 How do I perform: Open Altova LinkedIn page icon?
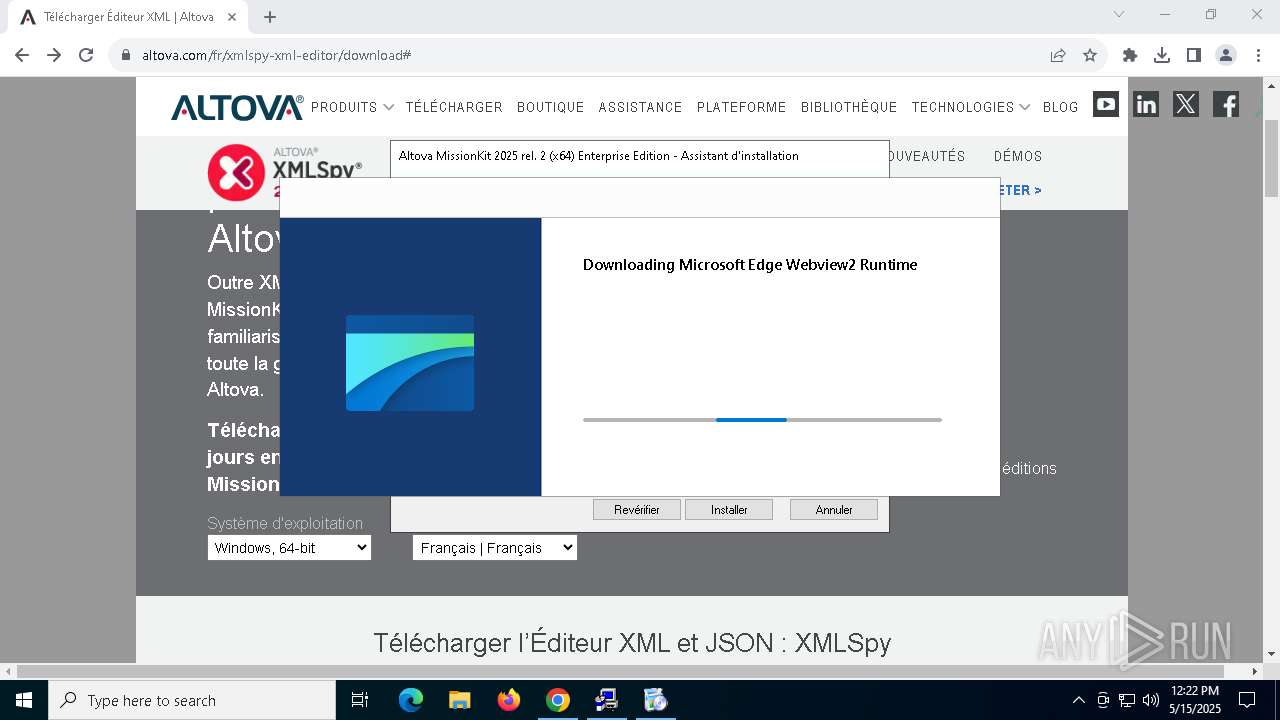(x=1146, y=104)
